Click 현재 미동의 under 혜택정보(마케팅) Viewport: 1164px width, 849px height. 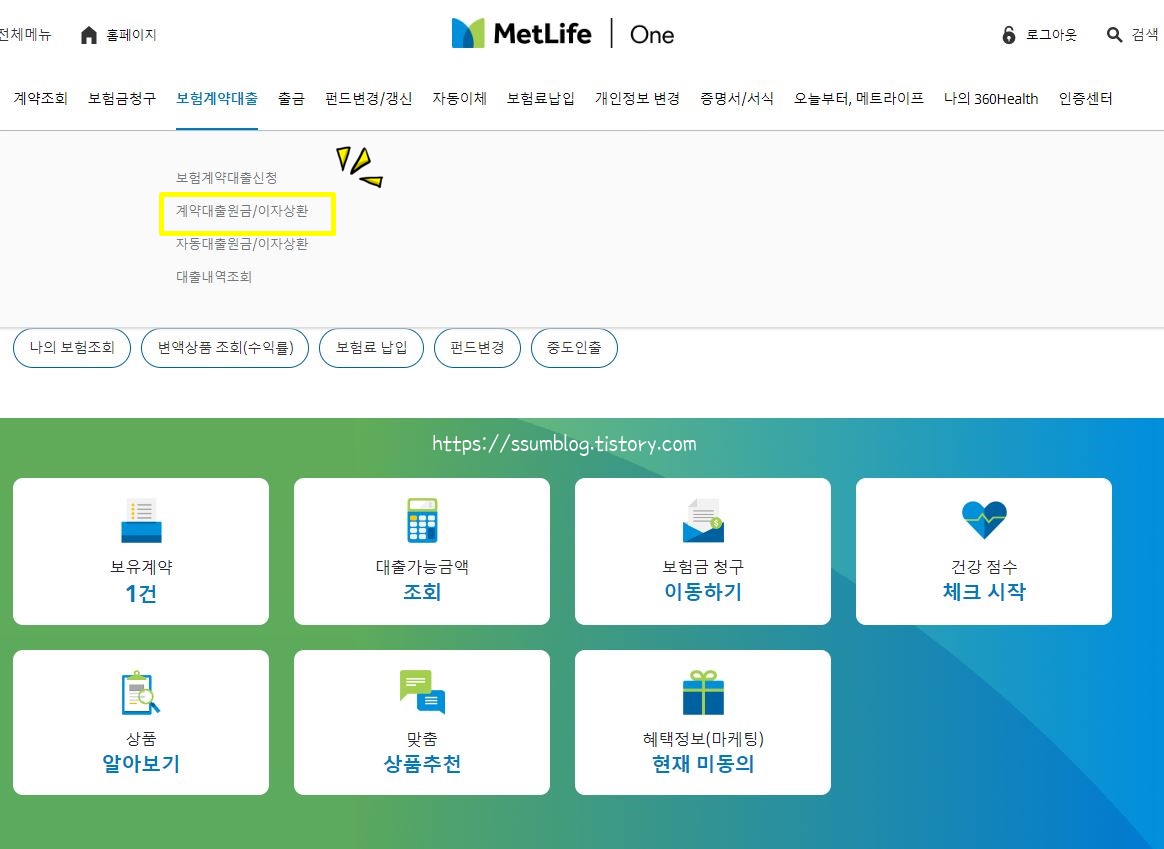tap(703, 764)
